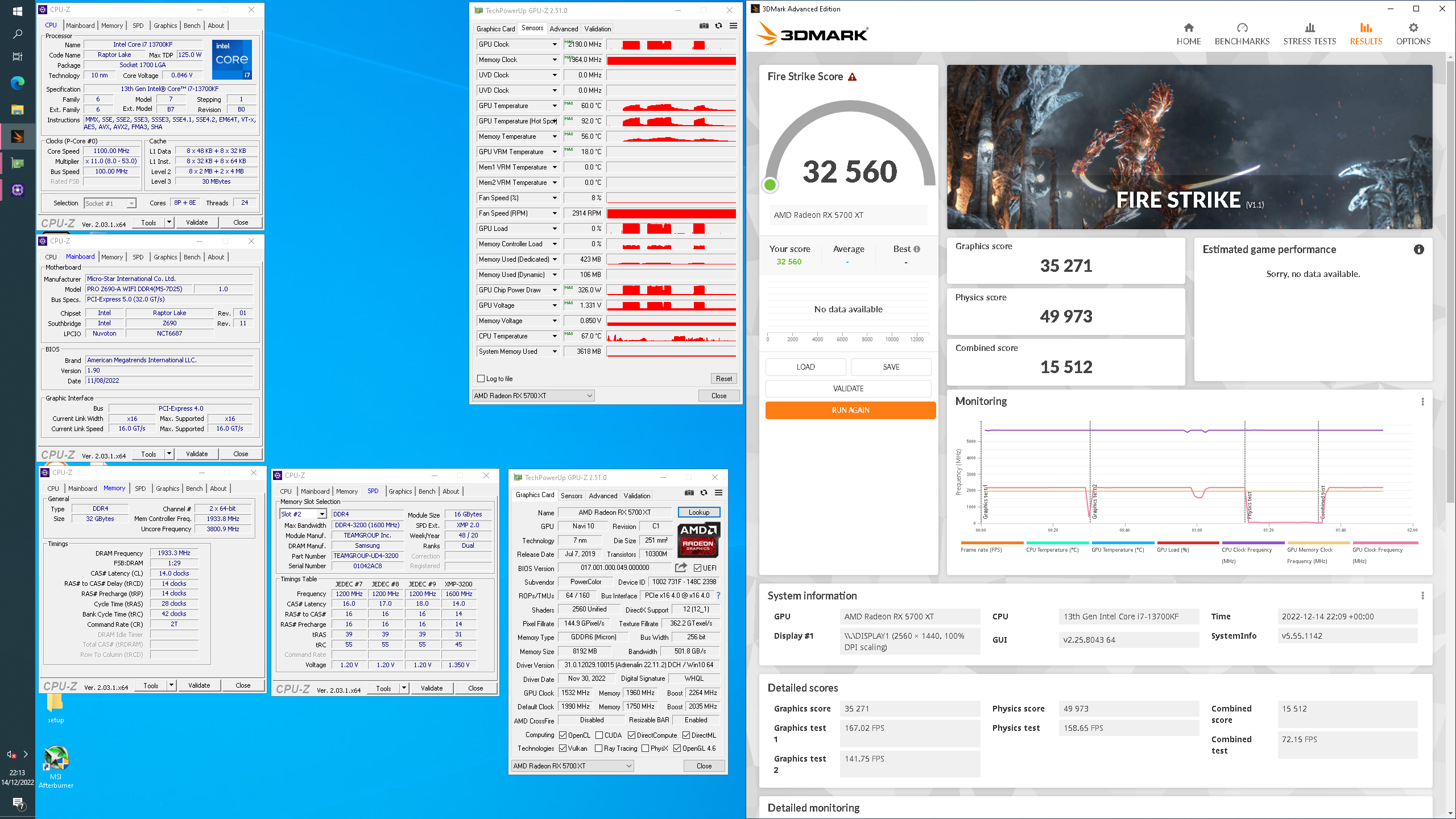Click the 3DMark VALIDATE button
The image size is (1456, 819).
[848, 388]
